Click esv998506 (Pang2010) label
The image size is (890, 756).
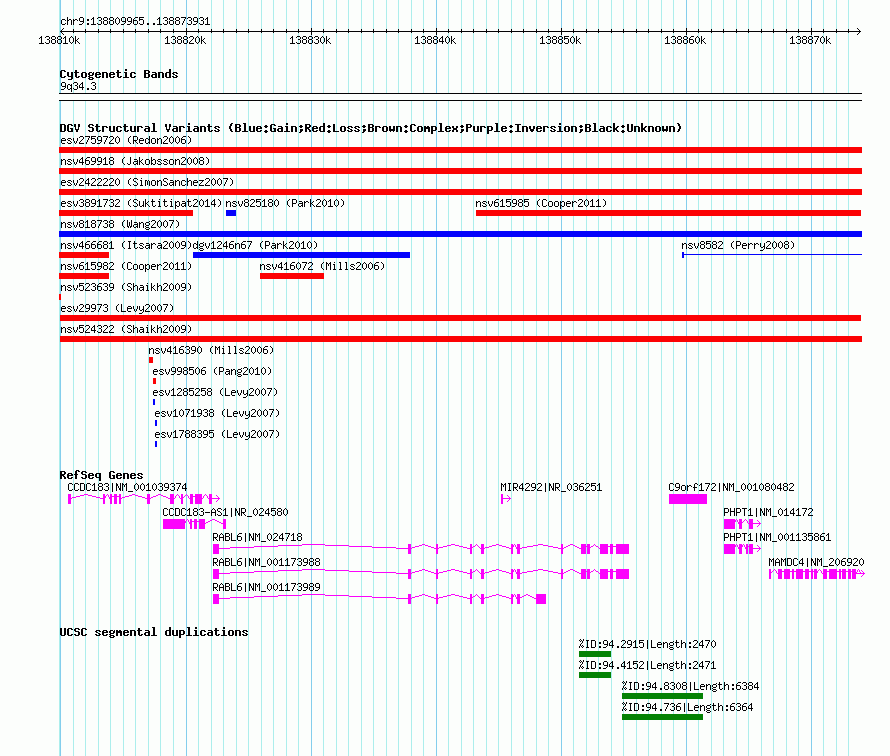[x=212, y=371]
